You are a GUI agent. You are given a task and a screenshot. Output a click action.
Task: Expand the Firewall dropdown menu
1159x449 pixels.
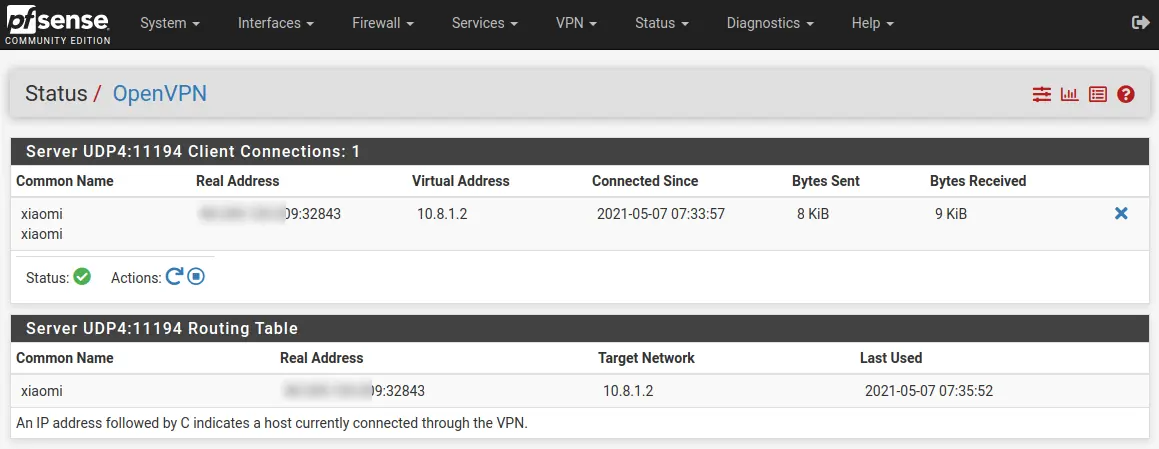pos(383,23)
